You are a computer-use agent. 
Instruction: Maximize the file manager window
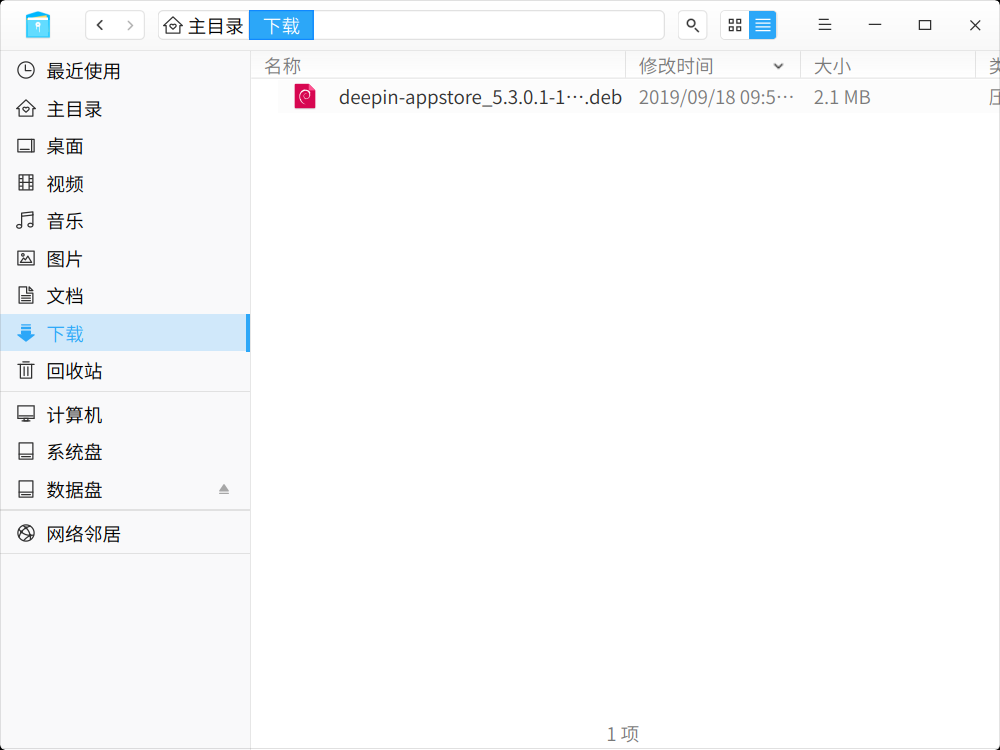click(925, 25)
